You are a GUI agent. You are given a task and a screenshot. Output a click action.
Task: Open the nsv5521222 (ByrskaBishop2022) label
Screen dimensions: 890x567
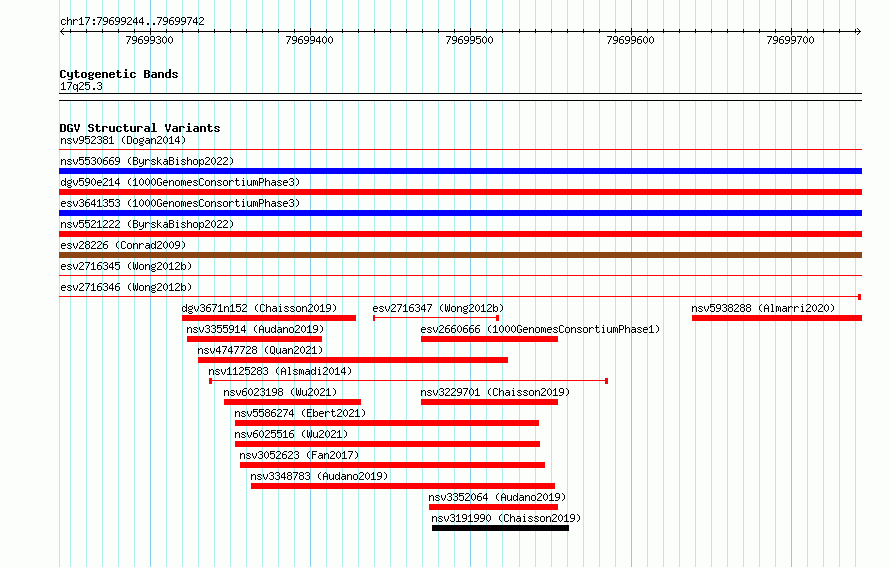(x=147, y=224)
